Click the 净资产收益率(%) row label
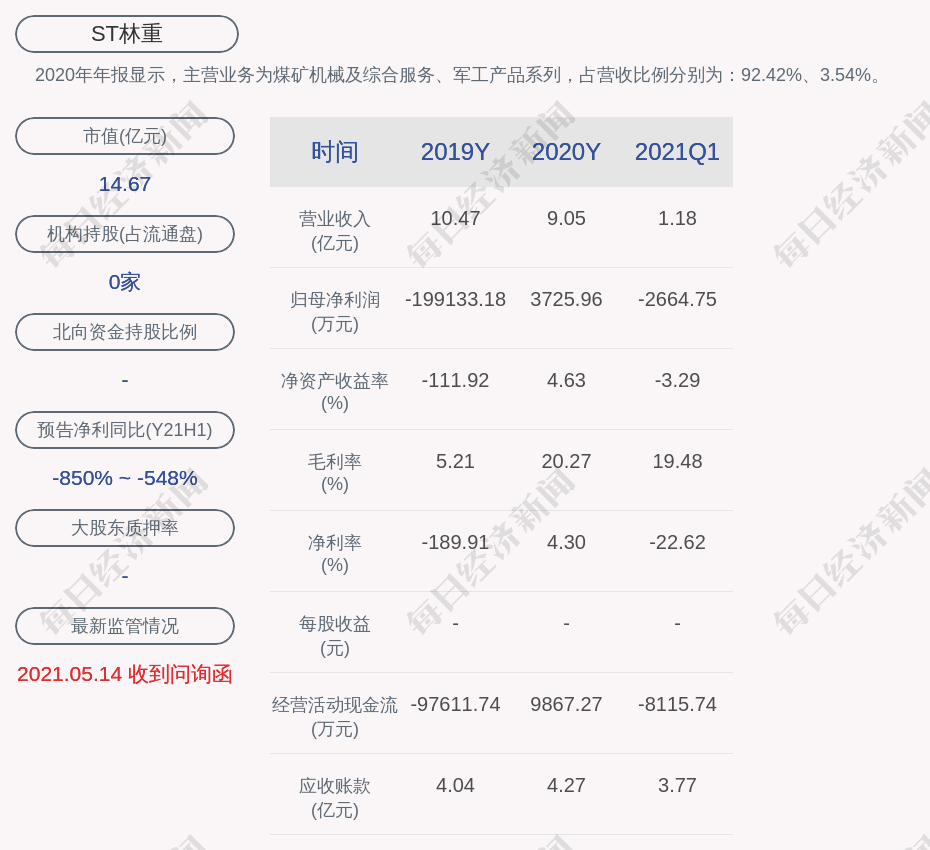Screen dimensions: 930x850 [x=335, y=392]
